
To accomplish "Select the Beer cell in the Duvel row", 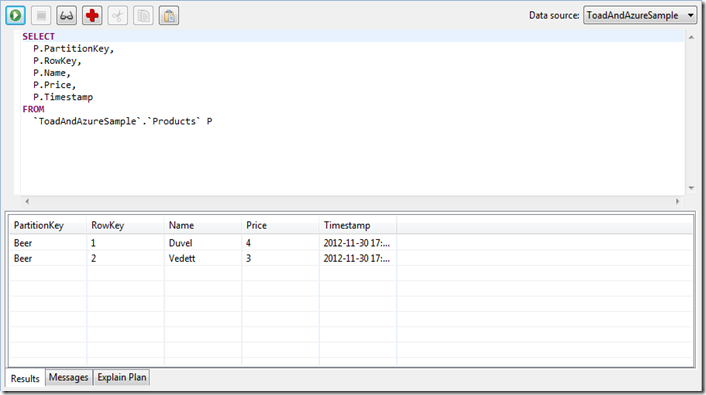I will coord(48,243).
